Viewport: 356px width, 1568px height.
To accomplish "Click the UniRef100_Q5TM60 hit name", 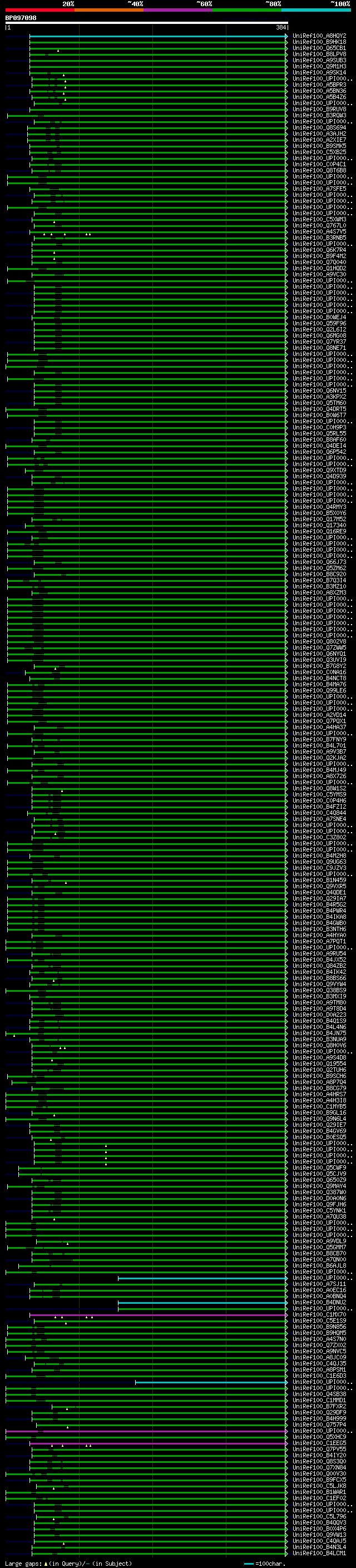I will [x=319, y=403].
